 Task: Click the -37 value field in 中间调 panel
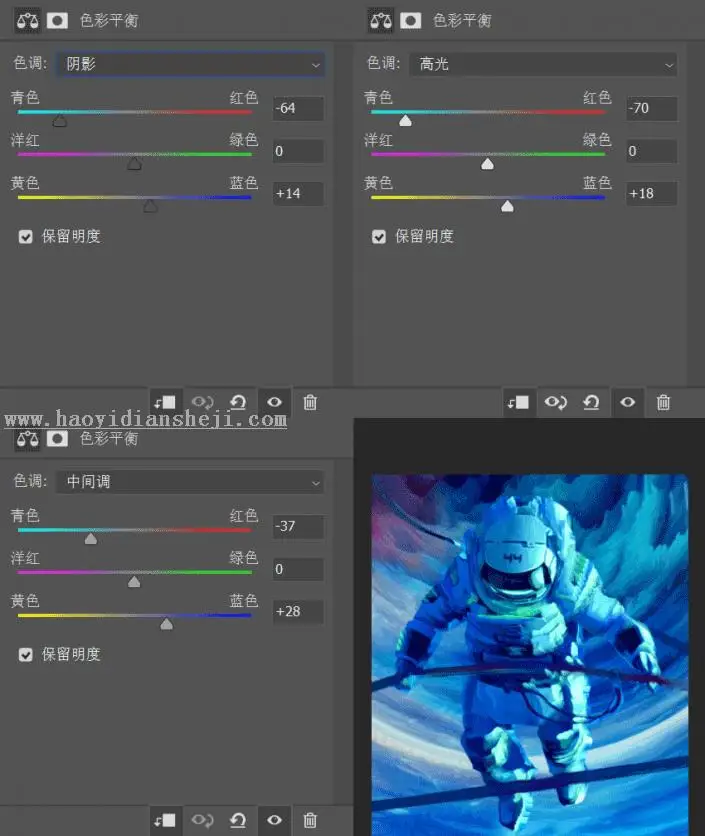[298, 526]
